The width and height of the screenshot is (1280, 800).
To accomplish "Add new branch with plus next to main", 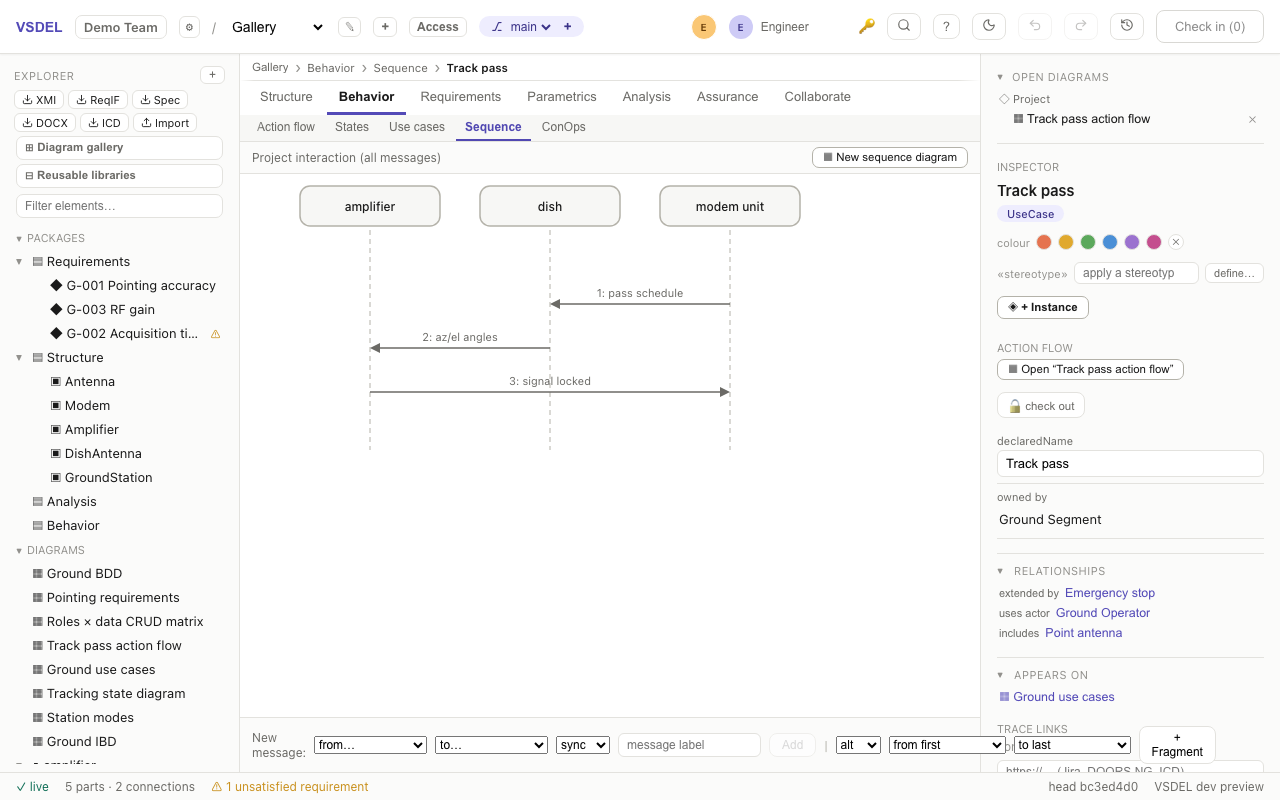I will 568,27.
